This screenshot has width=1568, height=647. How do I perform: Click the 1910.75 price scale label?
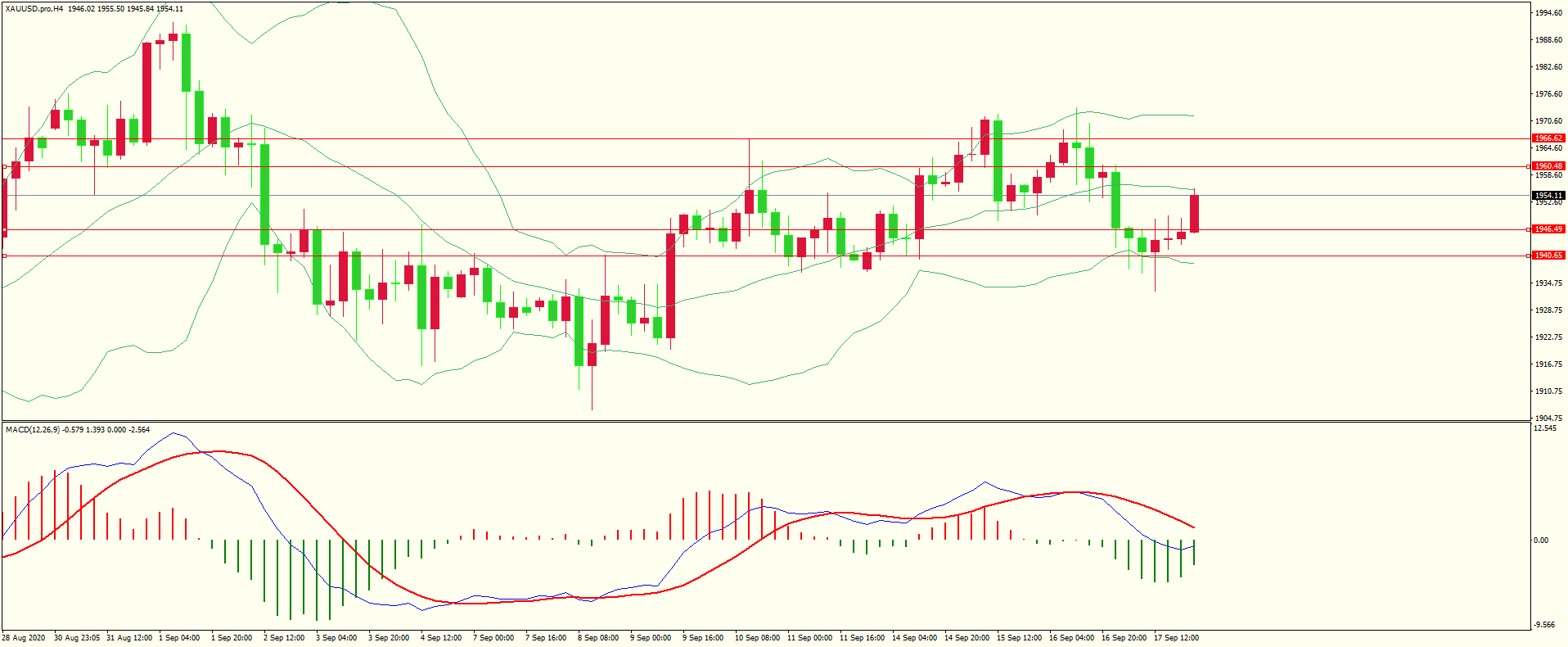click(x=1549, y=391)
